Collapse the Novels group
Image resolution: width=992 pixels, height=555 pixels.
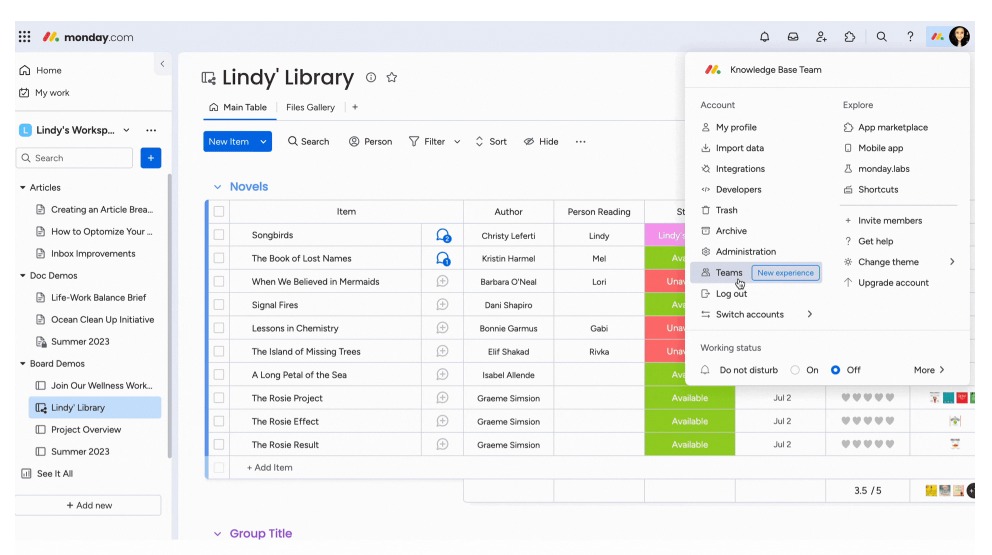(217, 187)
